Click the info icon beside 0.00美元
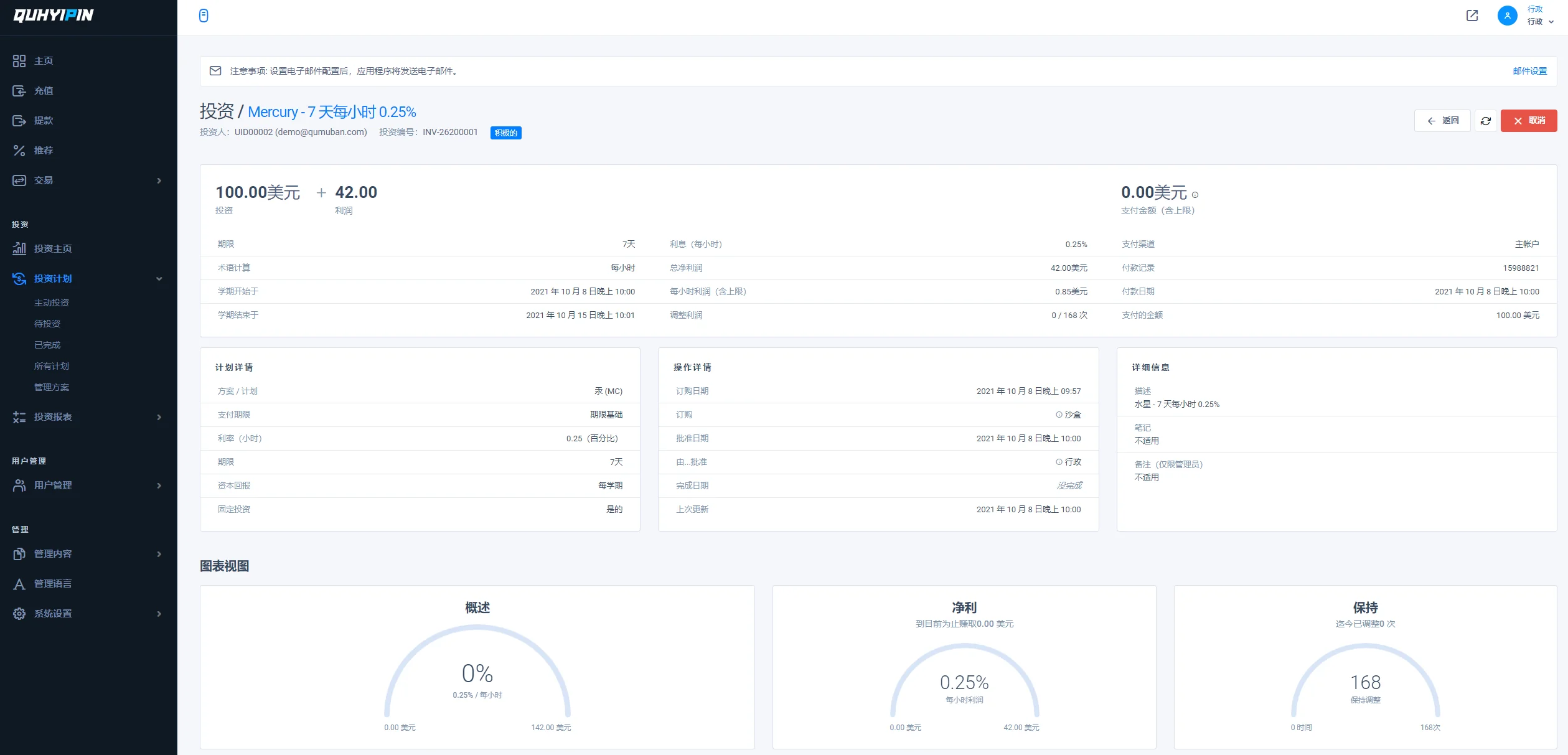The height and width of the screenshot is (755, 1568). click(x=1195, y=195)
